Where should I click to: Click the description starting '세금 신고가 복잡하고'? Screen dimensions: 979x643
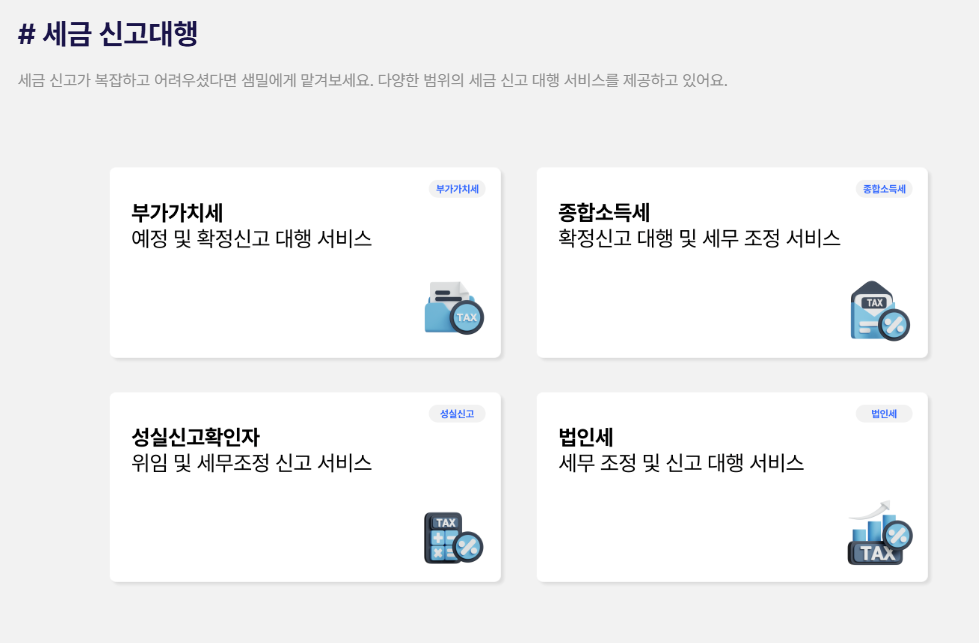(373, 81)
